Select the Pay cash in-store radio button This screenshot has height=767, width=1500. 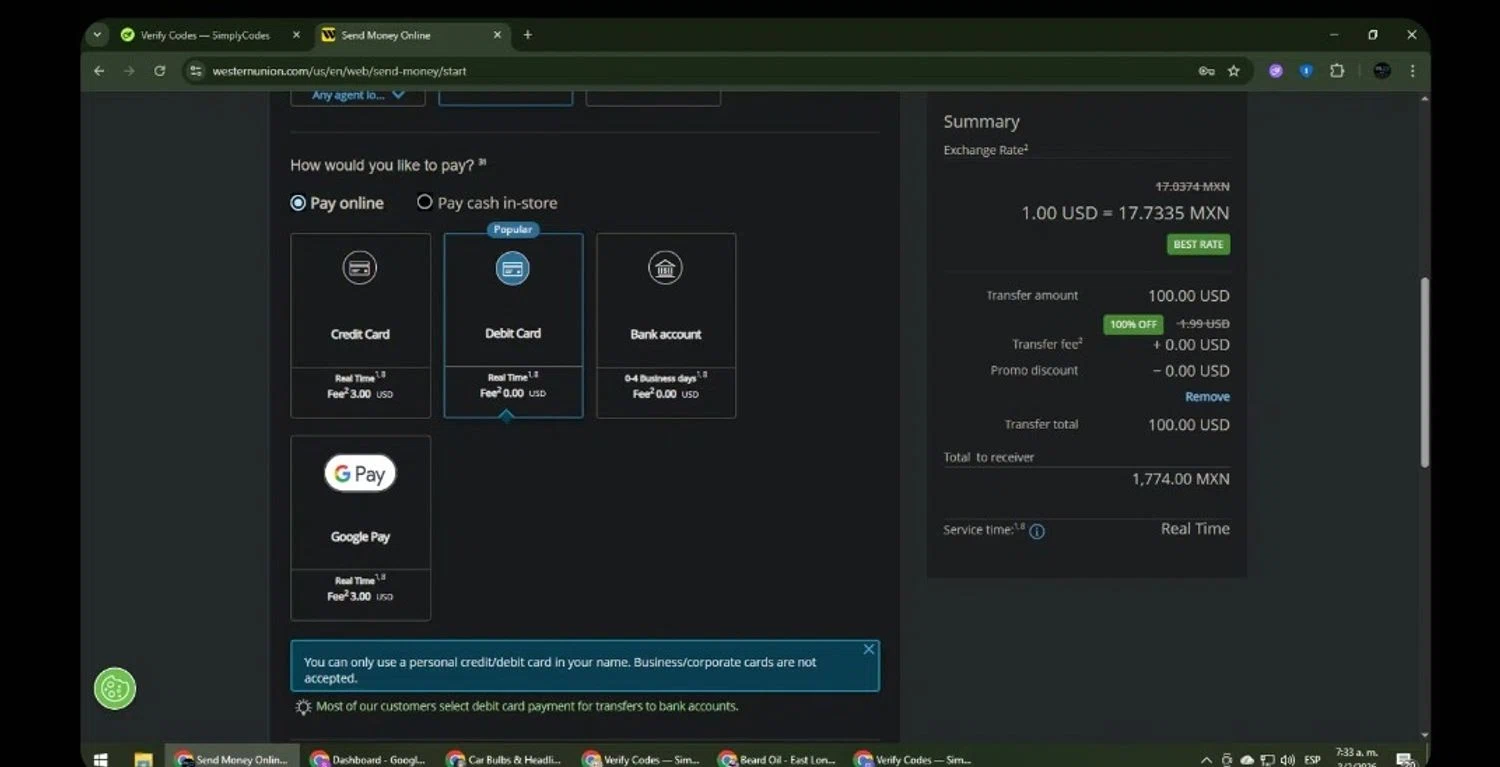pyautogui.click(x=425, y=202)
